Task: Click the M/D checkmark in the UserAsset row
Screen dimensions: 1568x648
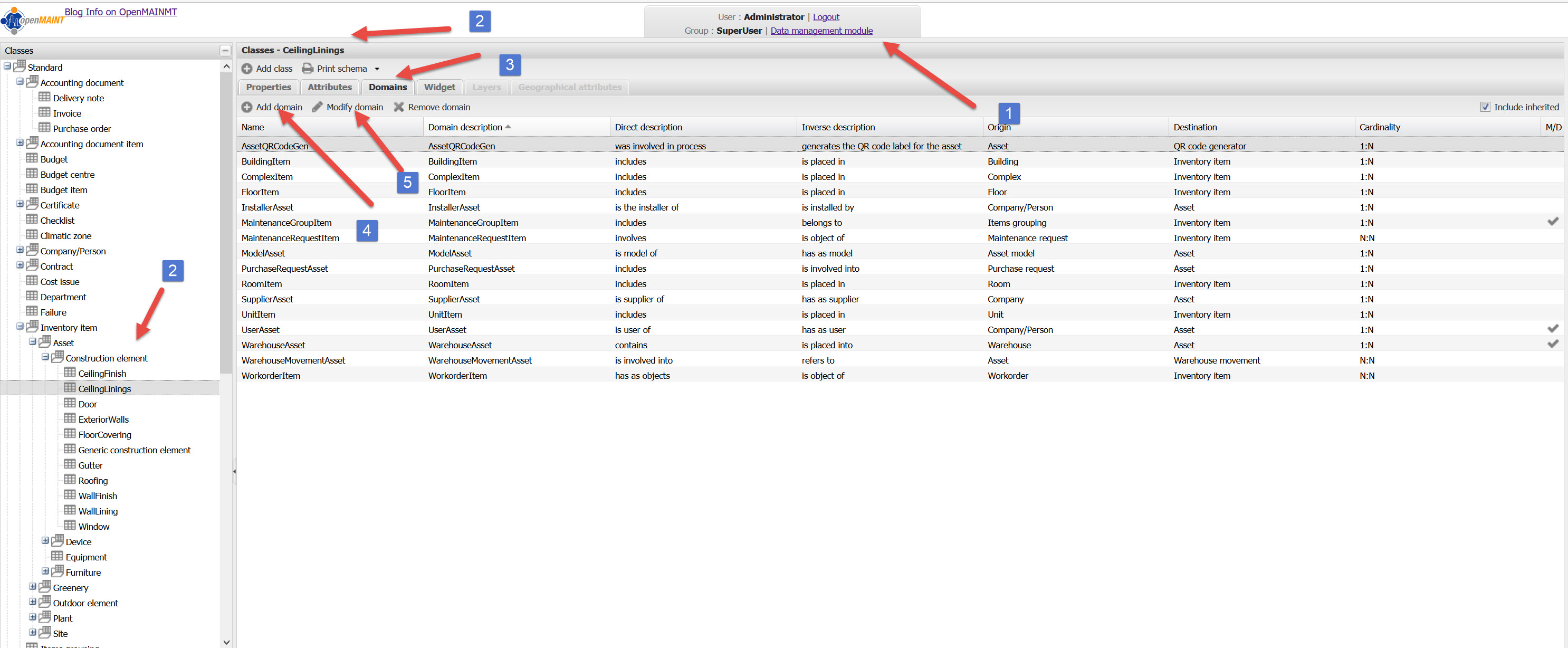Action: click(x=1553, y=329)
